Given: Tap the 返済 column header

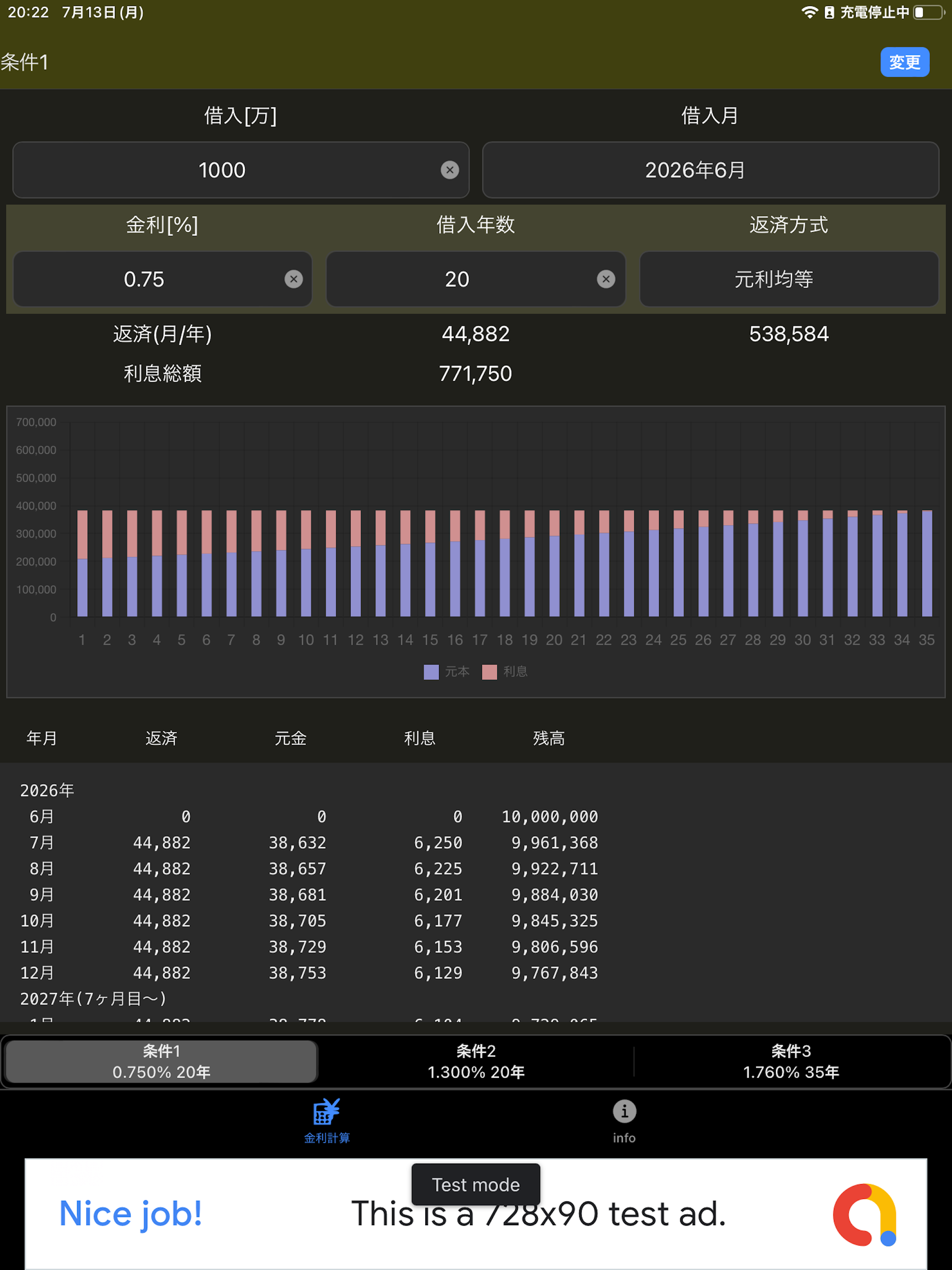Looking at the screenshot, I should coord(161,738).
